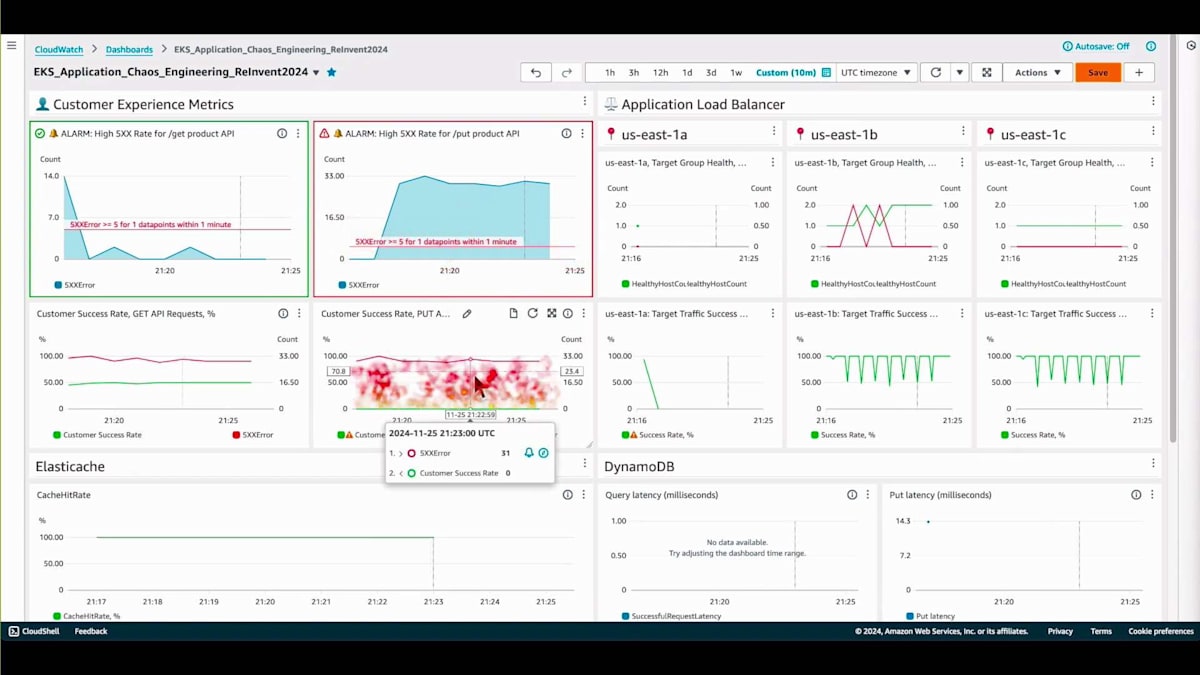Select the 1h time range
The height and width of the screenshot is (675, 1200).
tap(610, 72)
